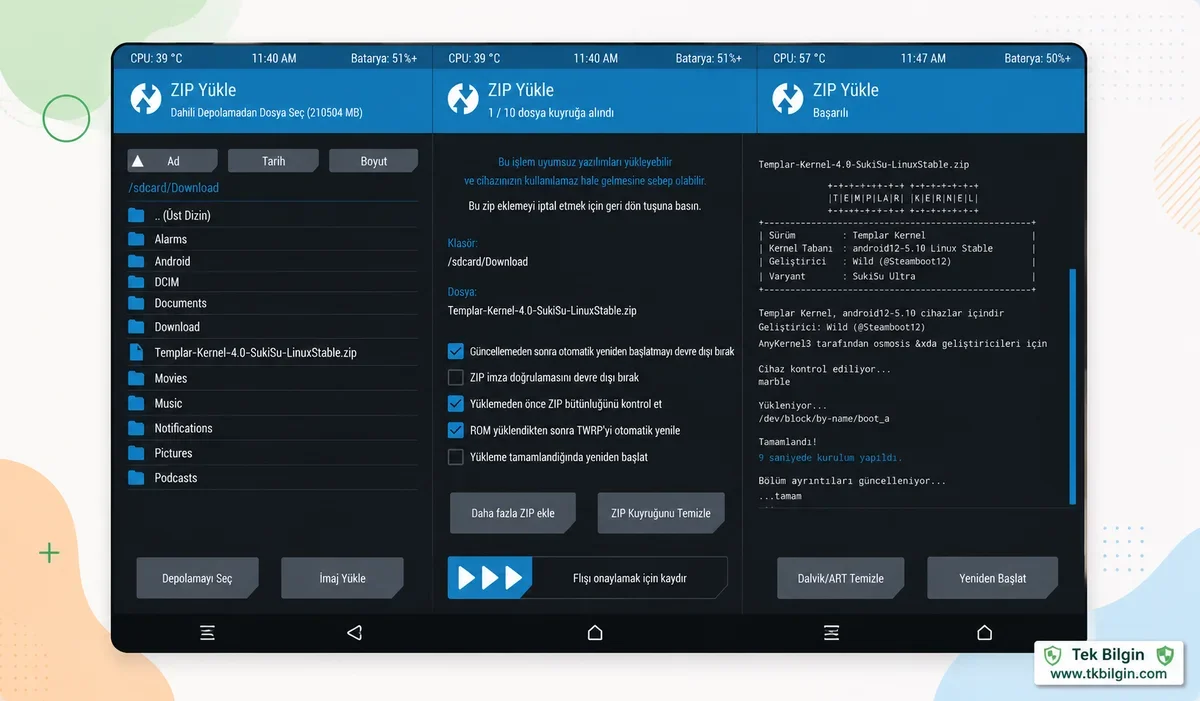Toggle 'Yüklemeden önce ZIP bütünlüğünü kontrol et'
This screenshot has height=701, width=1200.
click(455, 404)
